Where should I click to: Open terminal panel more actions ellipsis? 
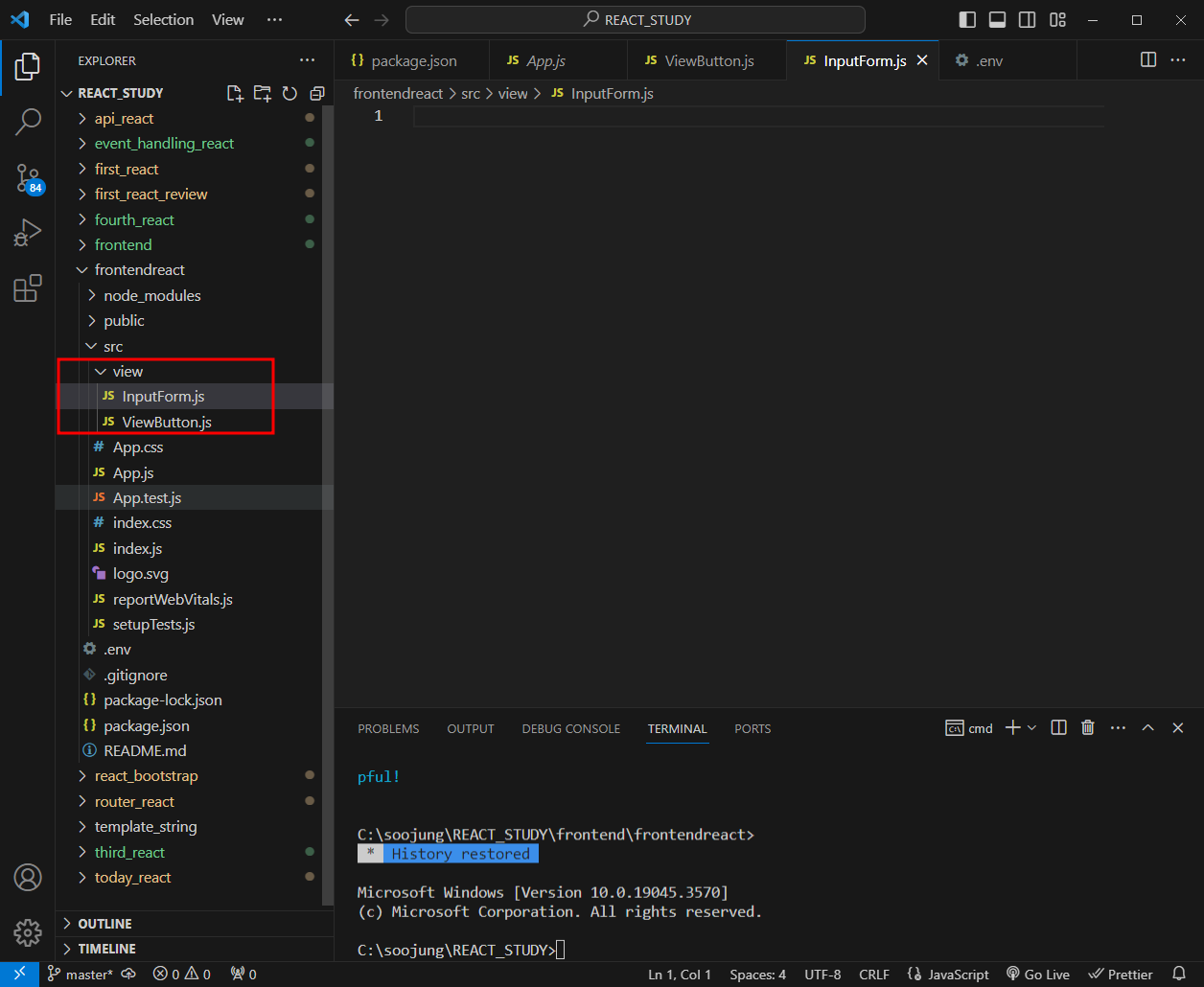click(x=1118, y=728)
